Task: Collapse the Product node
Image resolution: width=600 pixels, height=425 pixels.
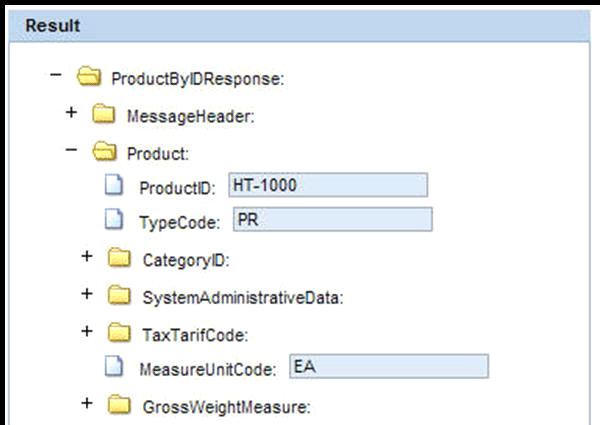Action: pyautogui.click(x=71, y=150)
